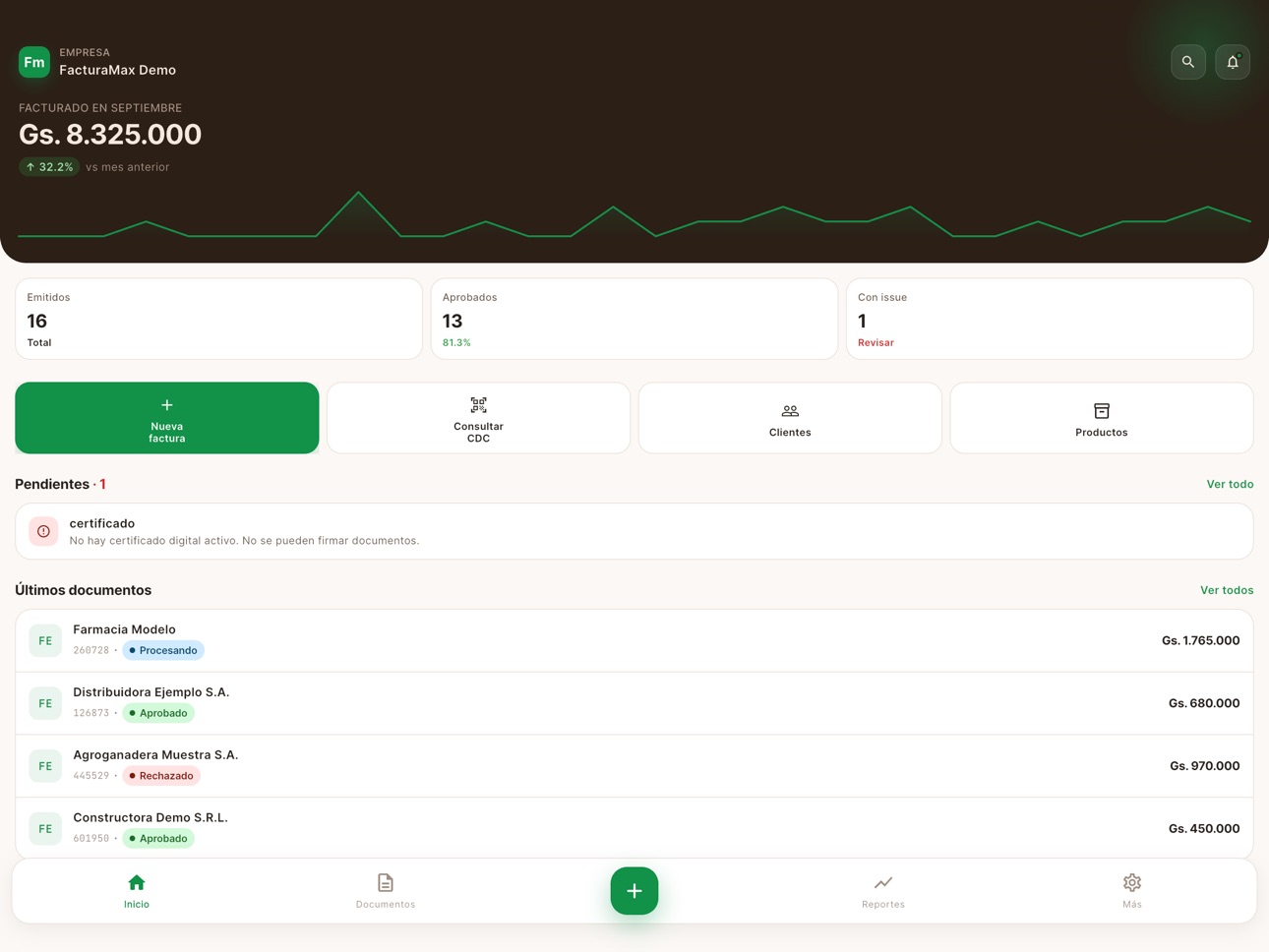The width and height of the screenshot is (1269, 952).
Task: Open the Más settings tab
Action: 1132,891
